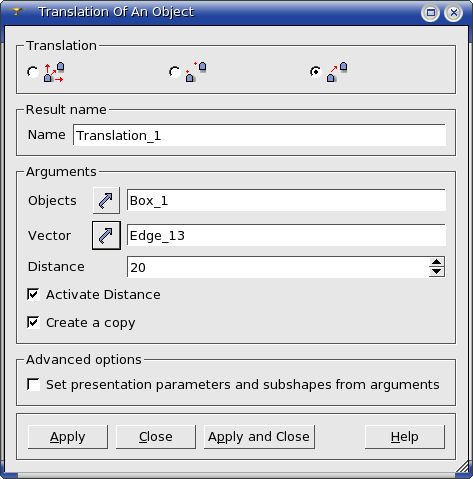This screenshot has height=479, width=473.
Task: Decrease Distance value with down arrow
Action: [x=436, y=272]
